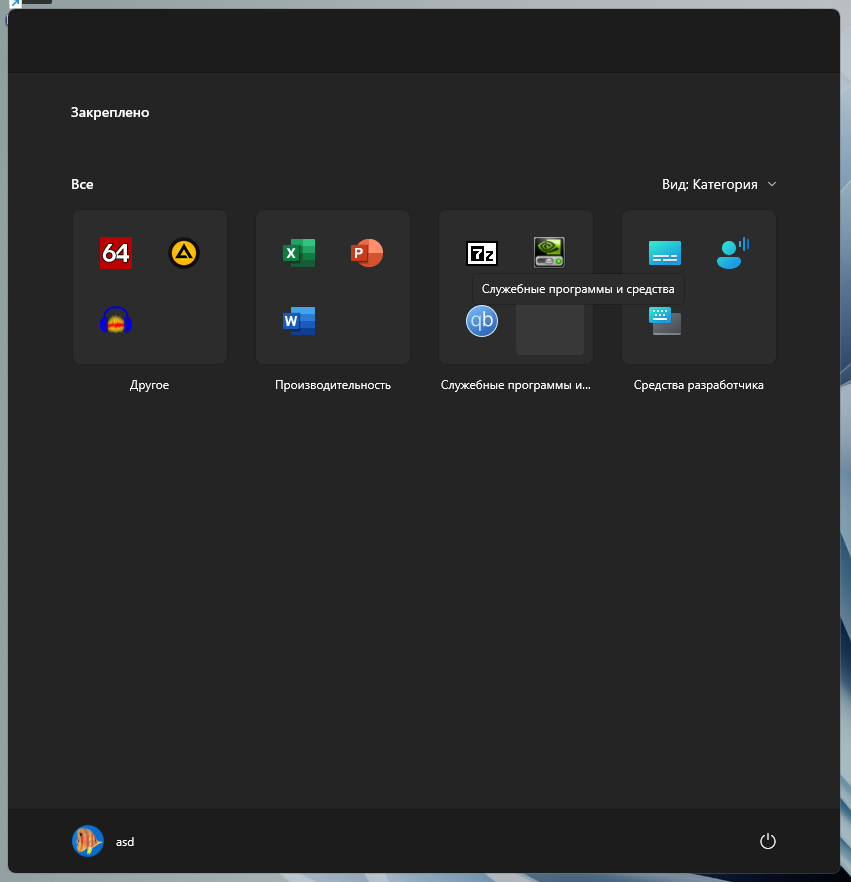Open the Audacity headphones icon
851x882 pixels.
click(x=116, y=321)
